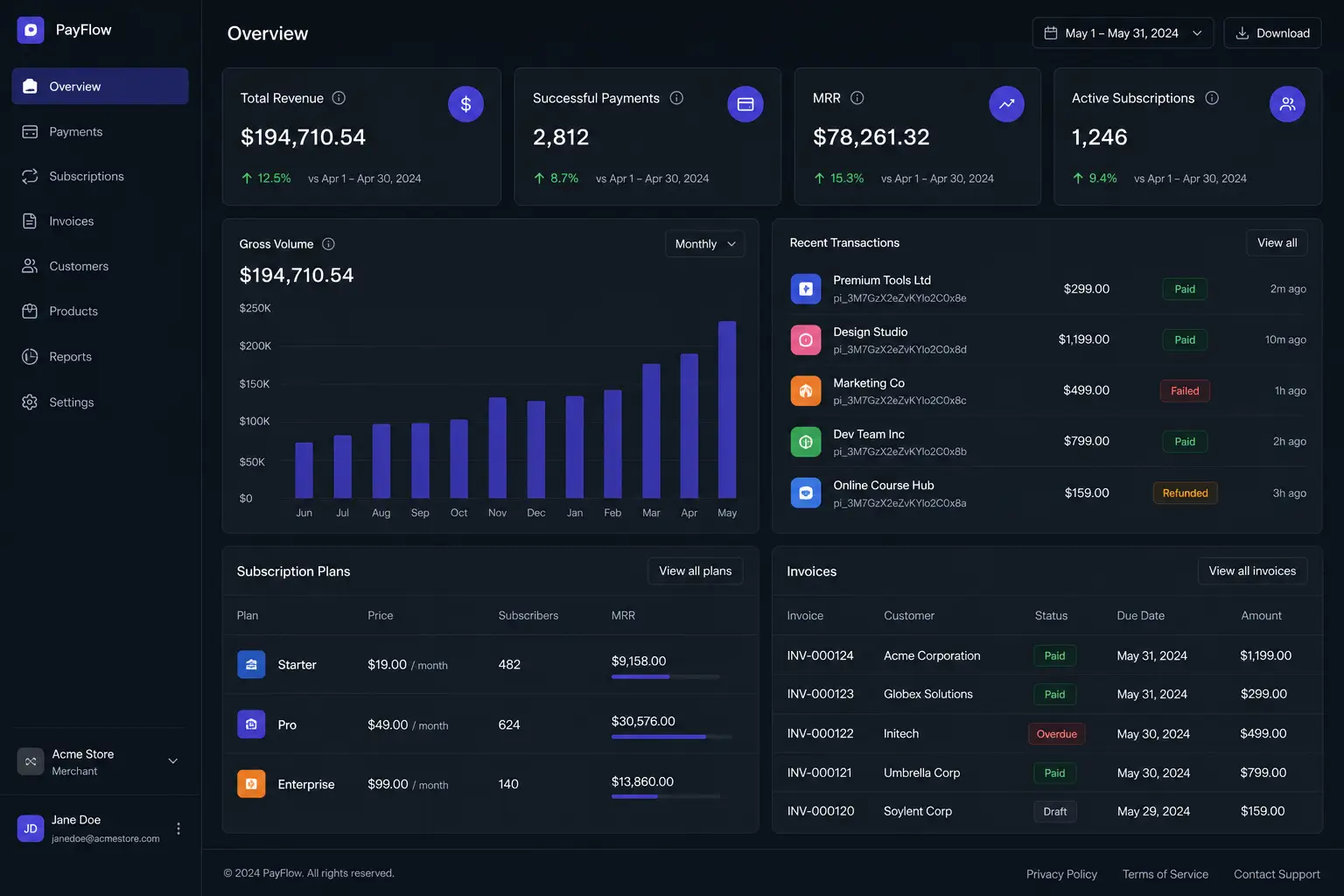Click the Due Date column header
This screenshot has height=896, width=1344.
pos(1140,615)
